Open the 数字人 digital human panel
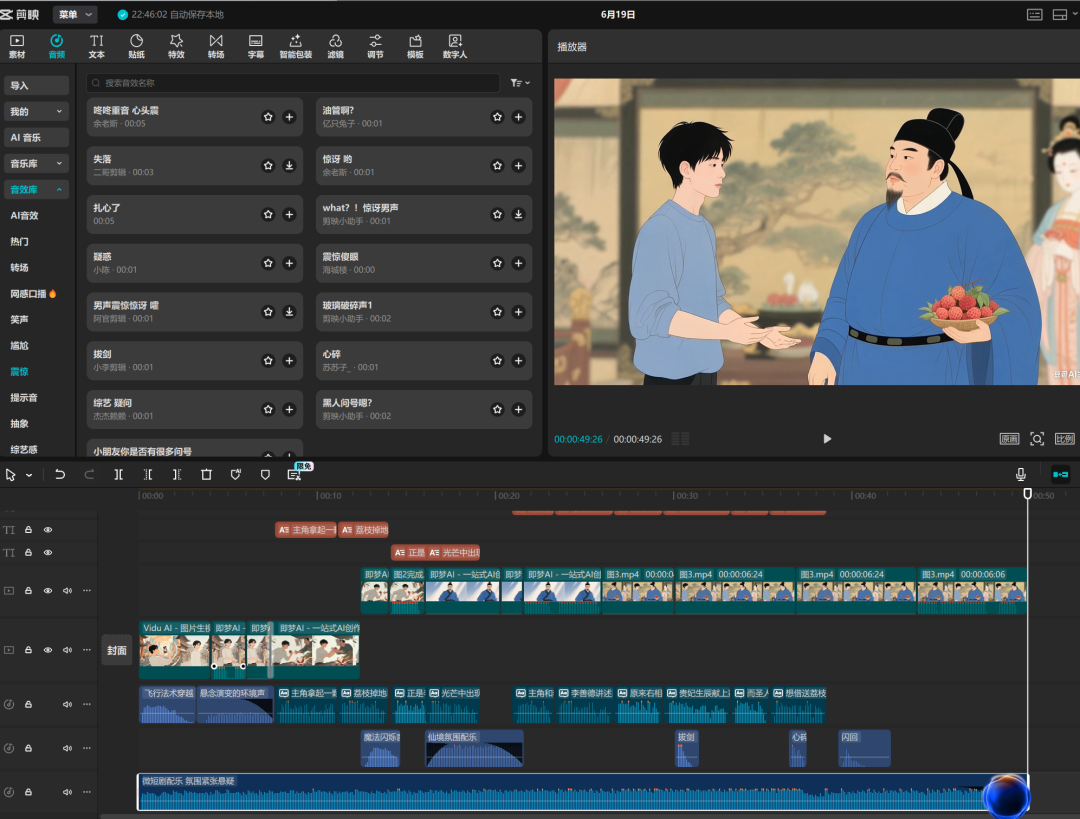Image resolution: width=1080 pixels, height=819 pixels. (454, 45)
